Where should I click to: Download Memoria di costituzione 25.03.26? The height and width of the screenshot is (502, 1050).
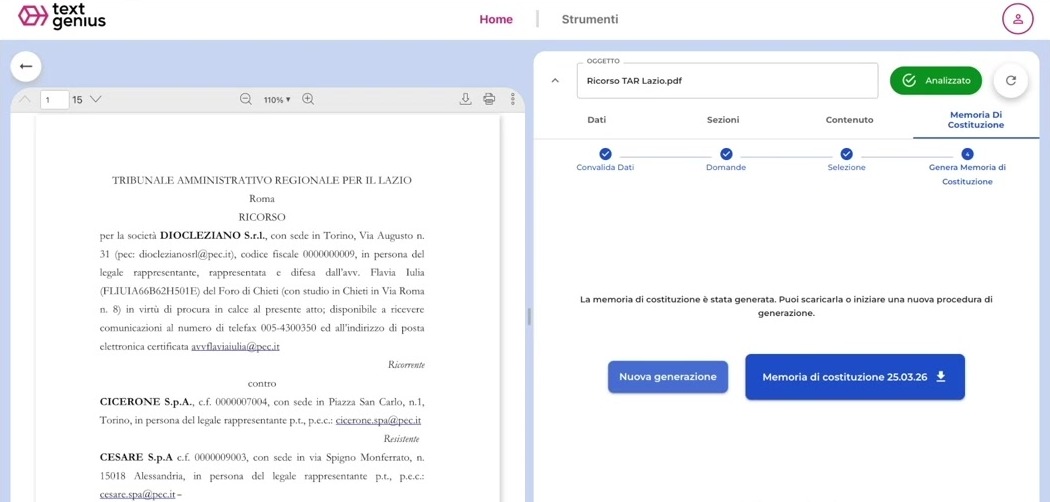click(x=854, y=377)
